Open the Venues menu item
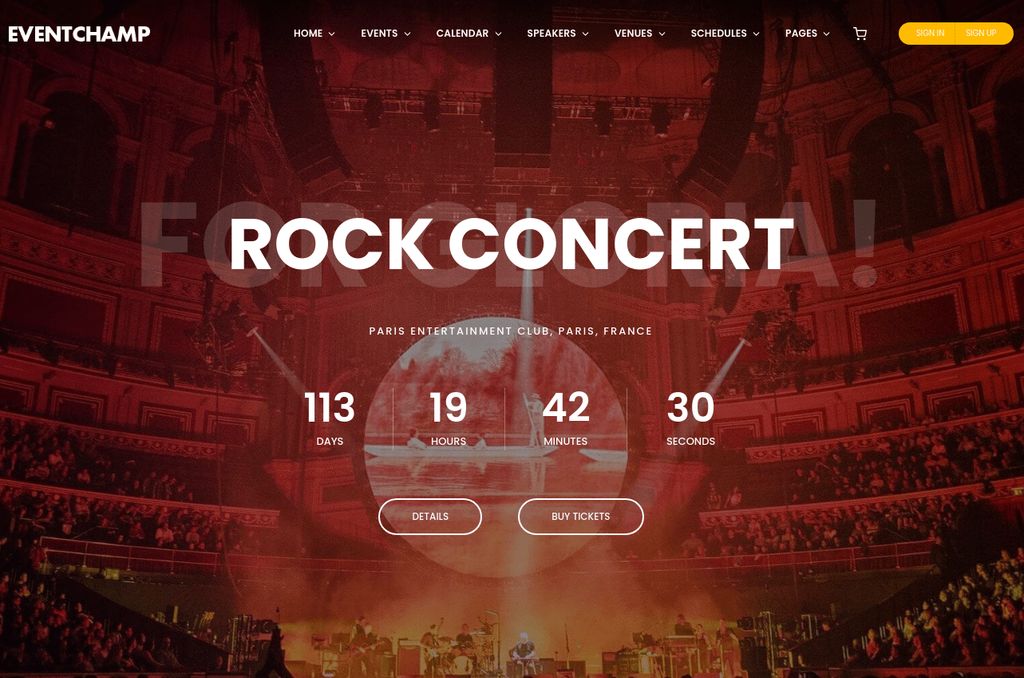The width and height of the screenshot is (1024, 678). click(633, 33)
